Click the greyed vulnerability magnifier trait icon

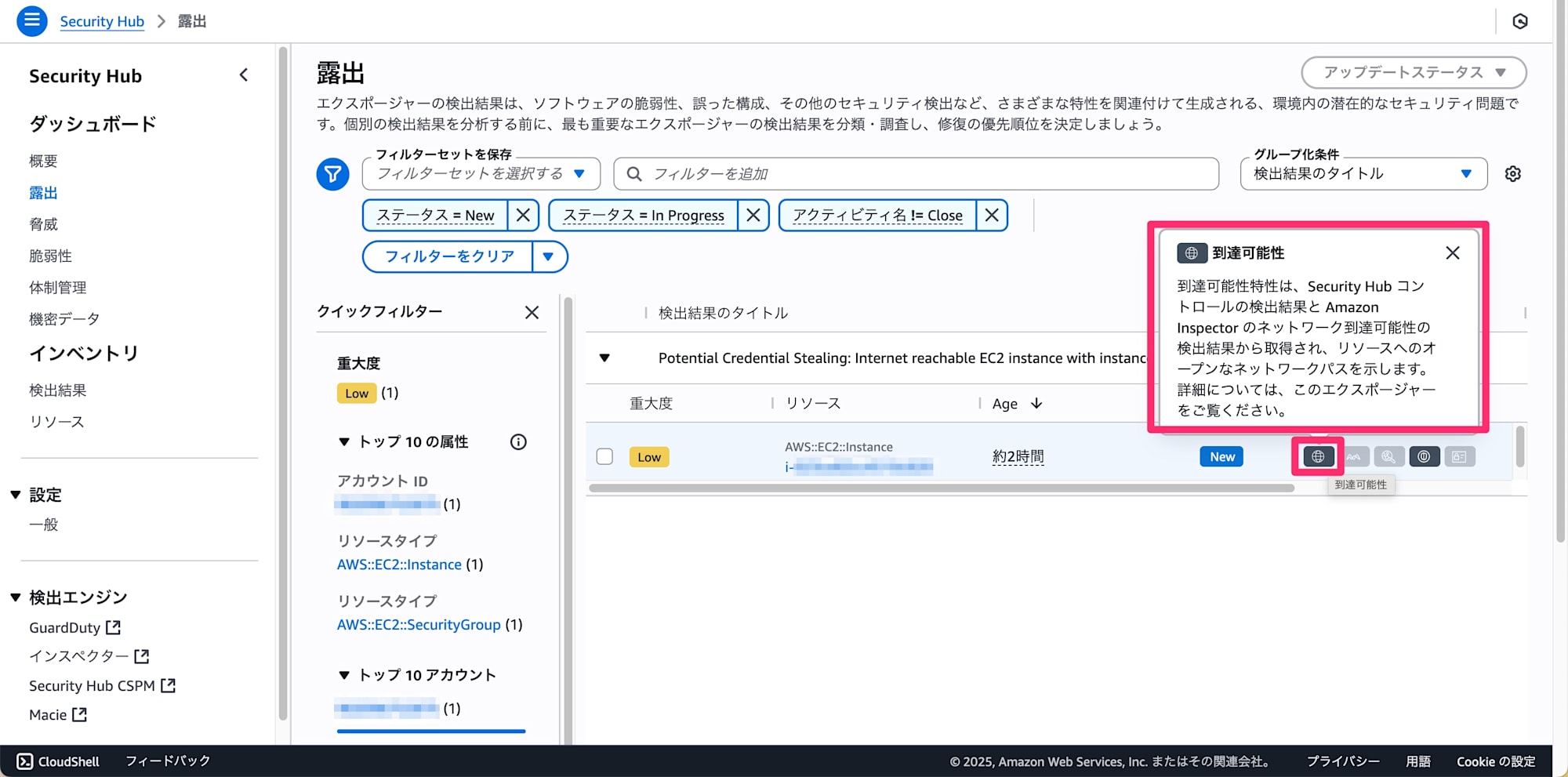(1388, 456)
